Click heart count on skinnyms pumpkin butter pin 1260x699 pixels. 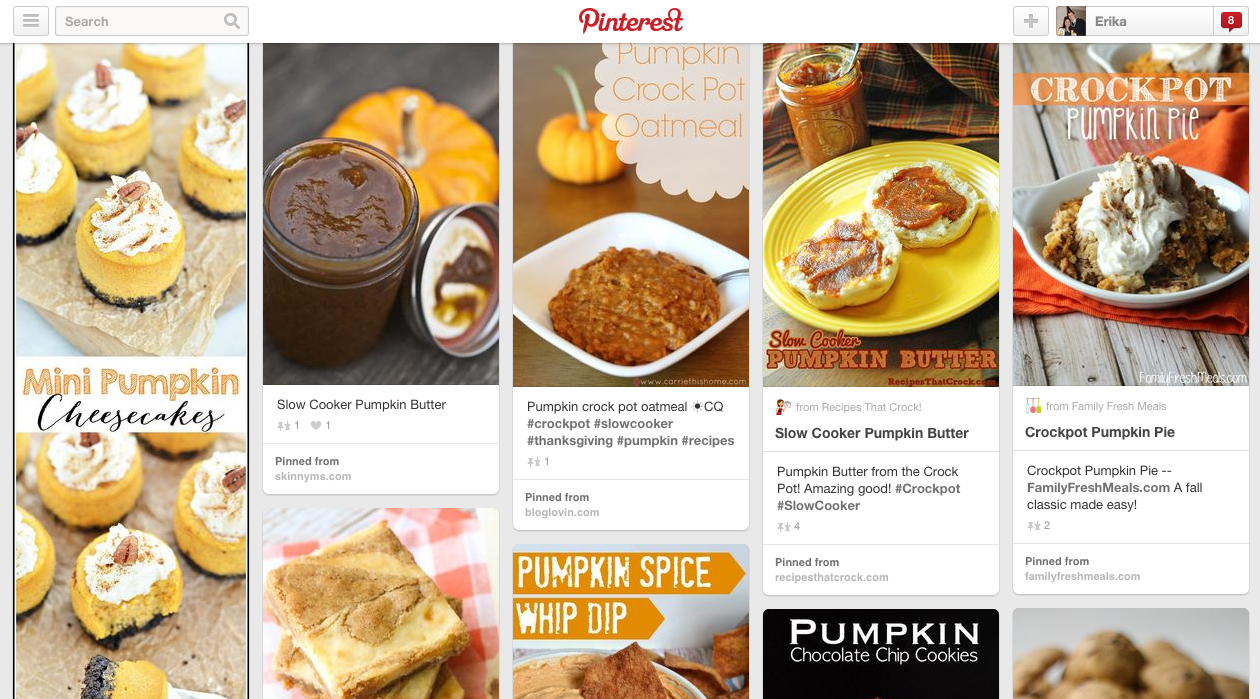click(320, 426)
